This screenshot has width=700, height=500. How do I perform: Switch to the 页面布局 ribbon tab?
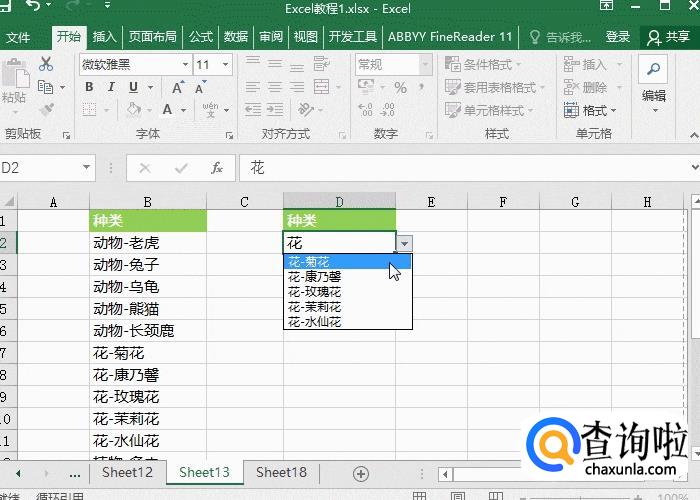153,37
